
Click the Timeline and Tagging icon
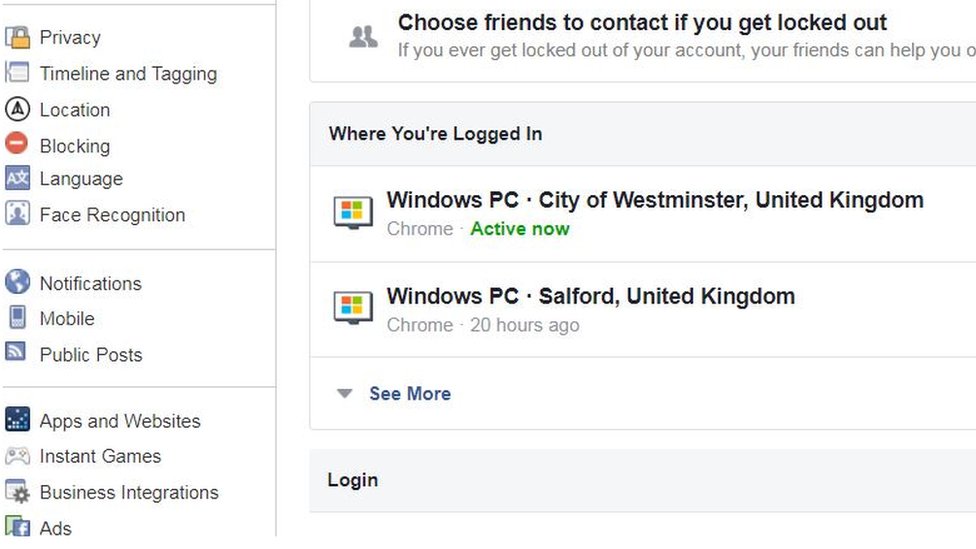click(x=17, y=73)
